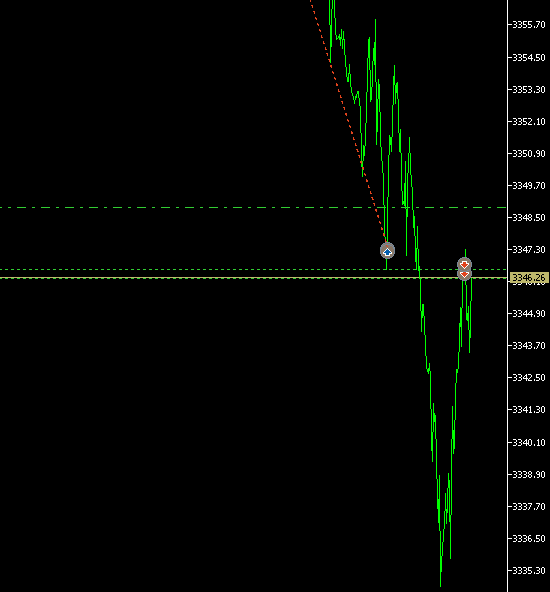The height and width of the screenshot is (592, 550).
Task: Click the 3350.90 price scale label
Action: pos(528,154)
